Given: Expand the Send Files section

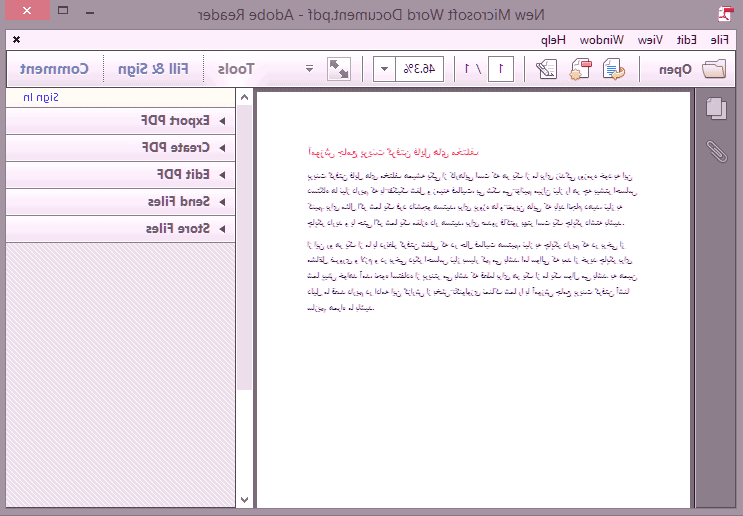Looking at the screenshot, I should (120, 202).
